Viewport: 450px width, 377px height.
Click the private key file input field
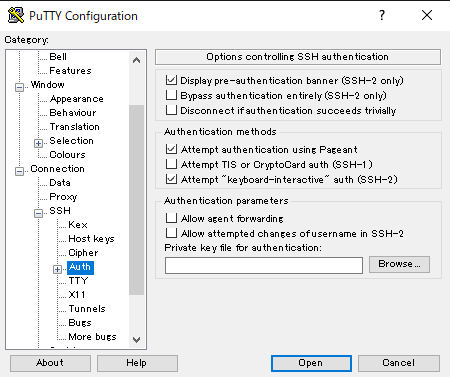[264, 265]
